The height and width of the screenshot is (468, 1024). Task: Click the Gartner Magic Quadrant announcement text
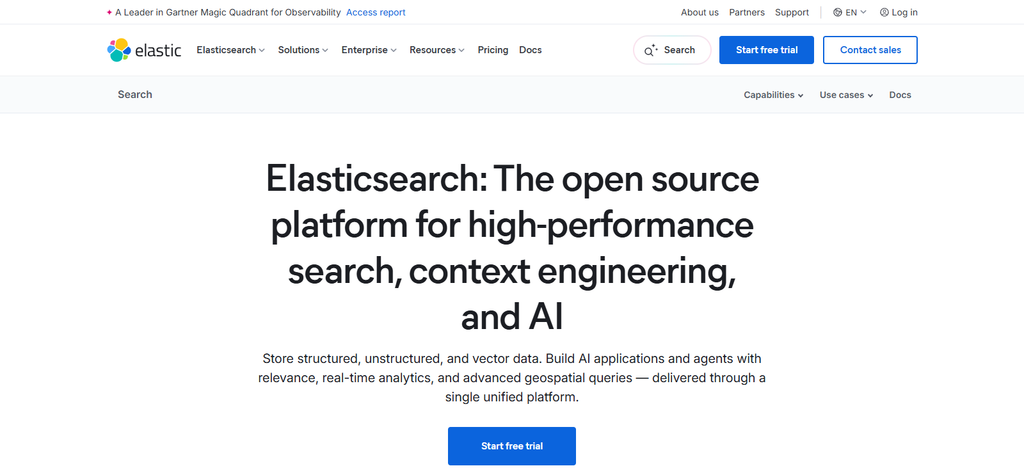(228, 12)
